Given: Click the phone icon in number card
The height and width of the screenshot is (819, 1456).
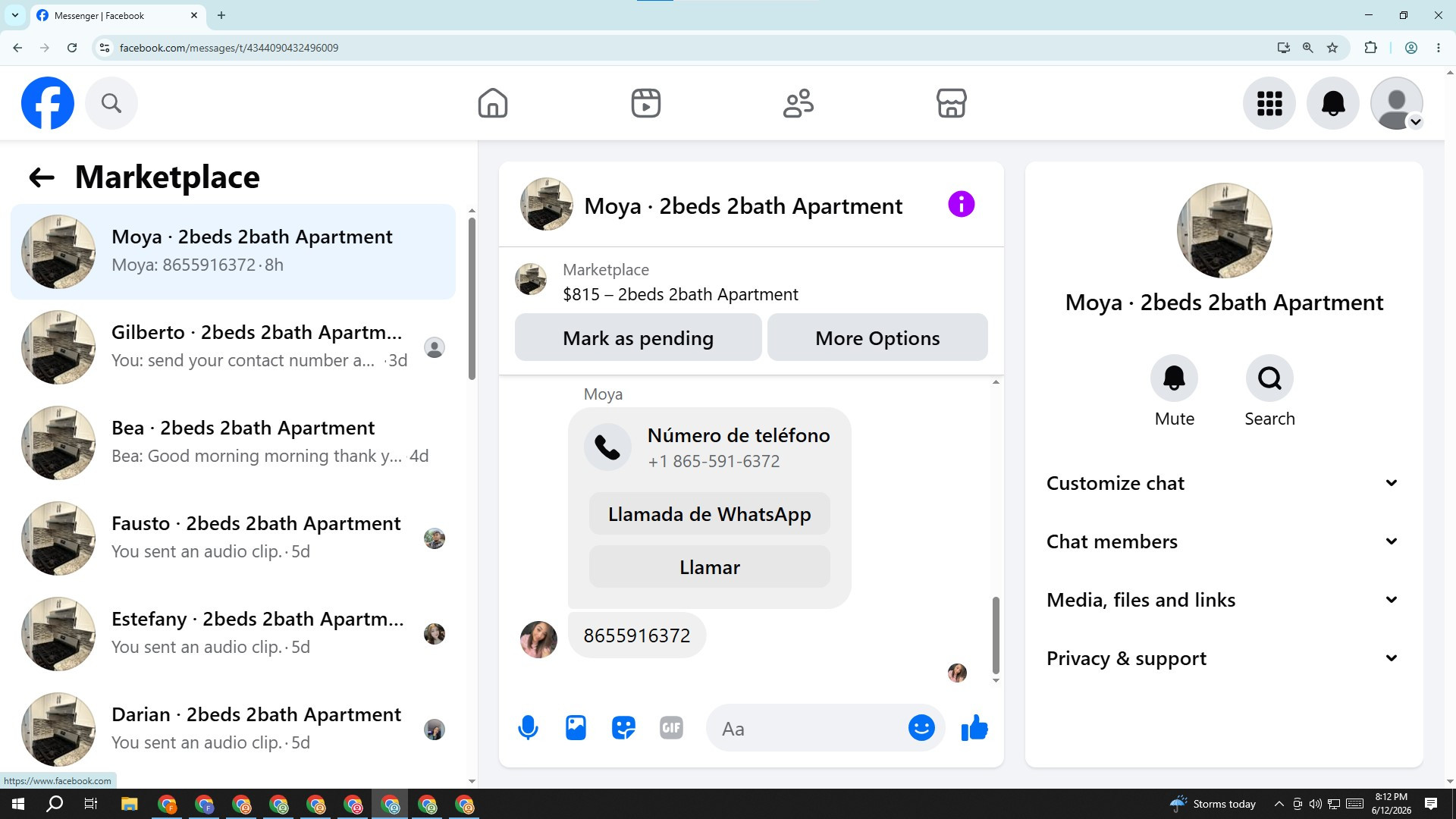Looking at the screenshot, I should pyautogui.click(x=607, y=447).
